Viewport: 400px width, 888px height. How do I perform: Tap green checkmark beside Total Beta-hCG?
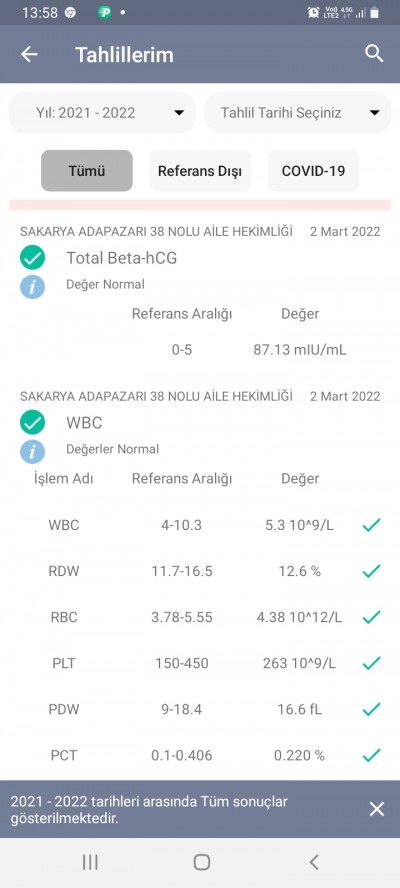tap(33, 258)
